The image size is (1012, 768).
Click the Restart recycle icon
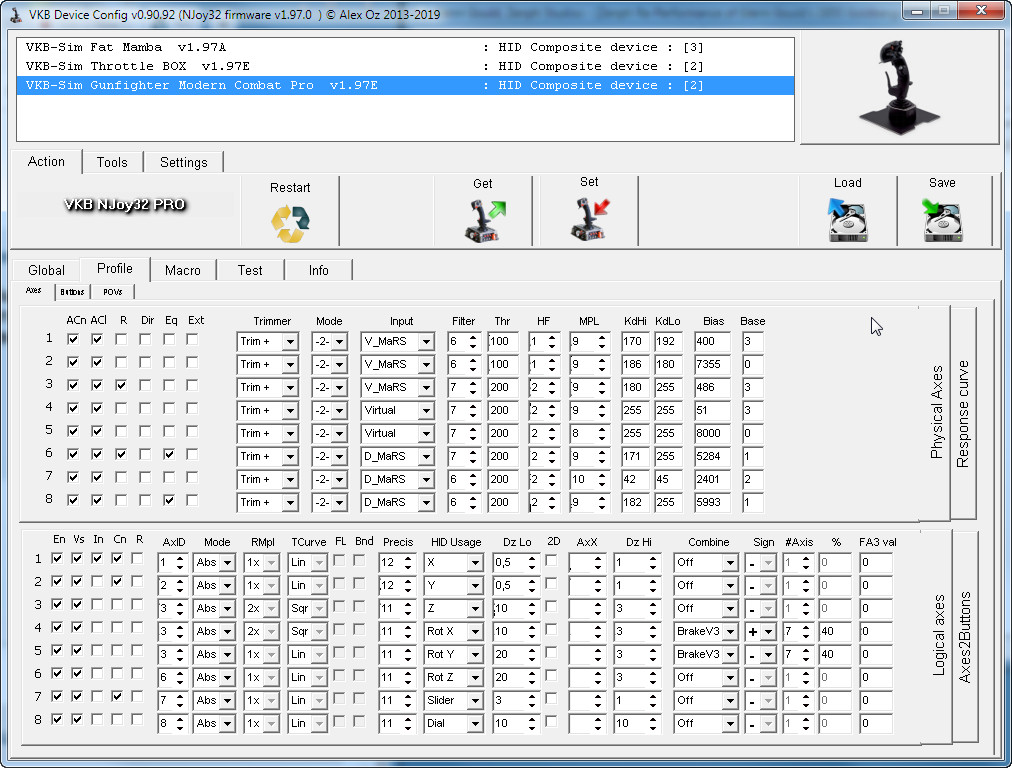[x=290, y=223]
